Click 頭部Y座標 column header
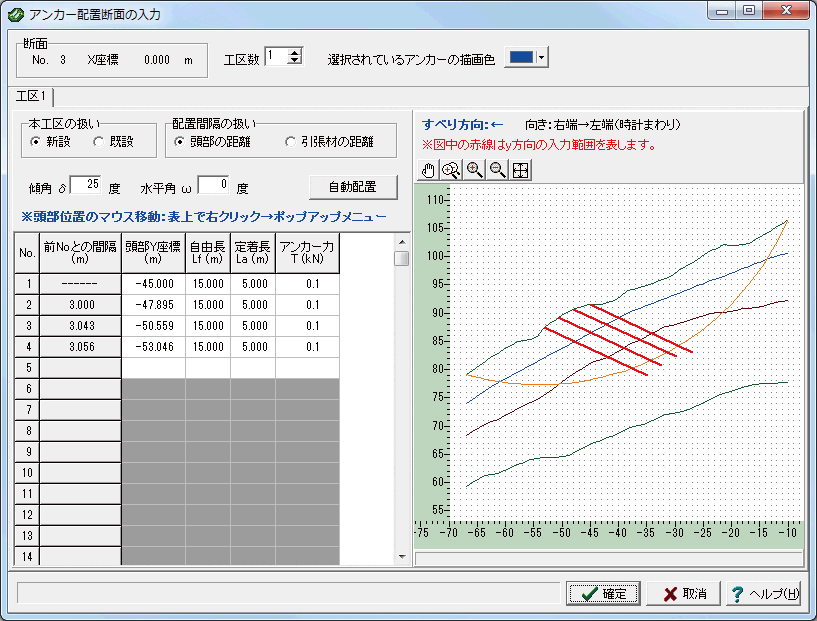 click(154, 253)
